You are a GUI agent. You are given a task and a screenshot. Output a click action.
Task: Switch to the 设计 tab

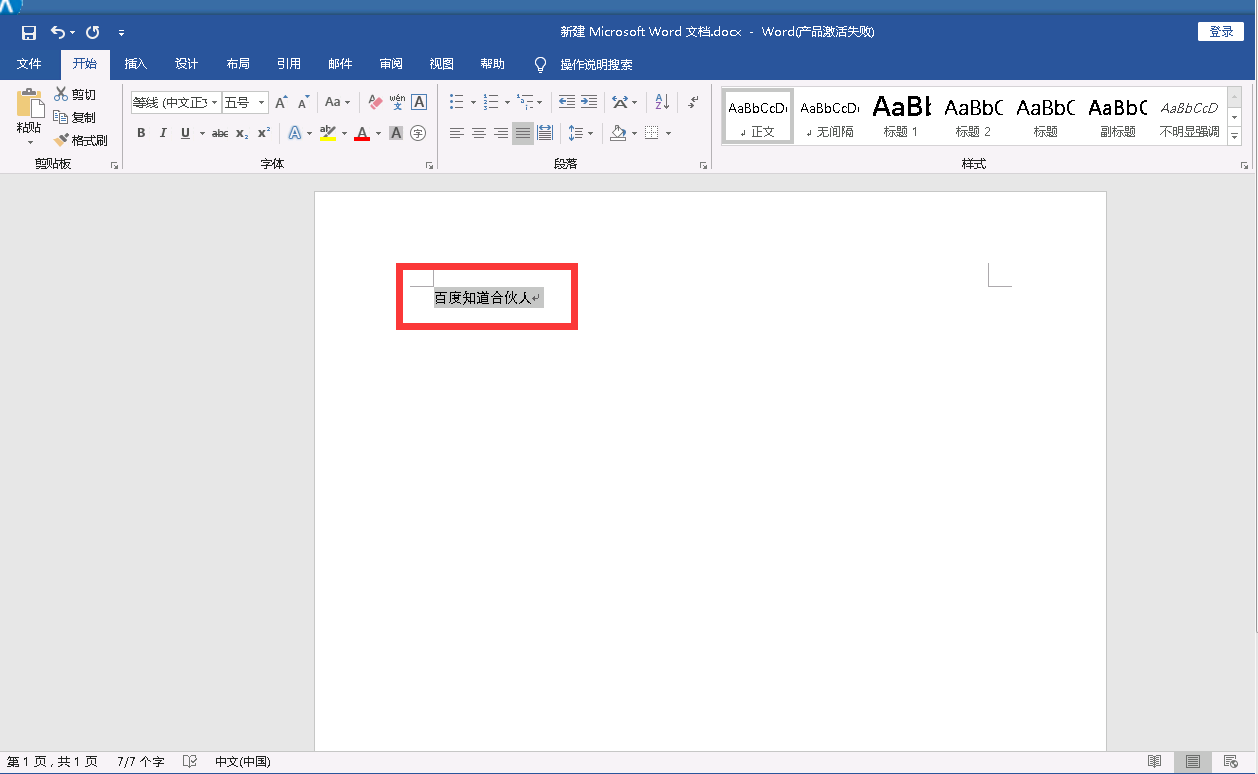tap(186, 64)
